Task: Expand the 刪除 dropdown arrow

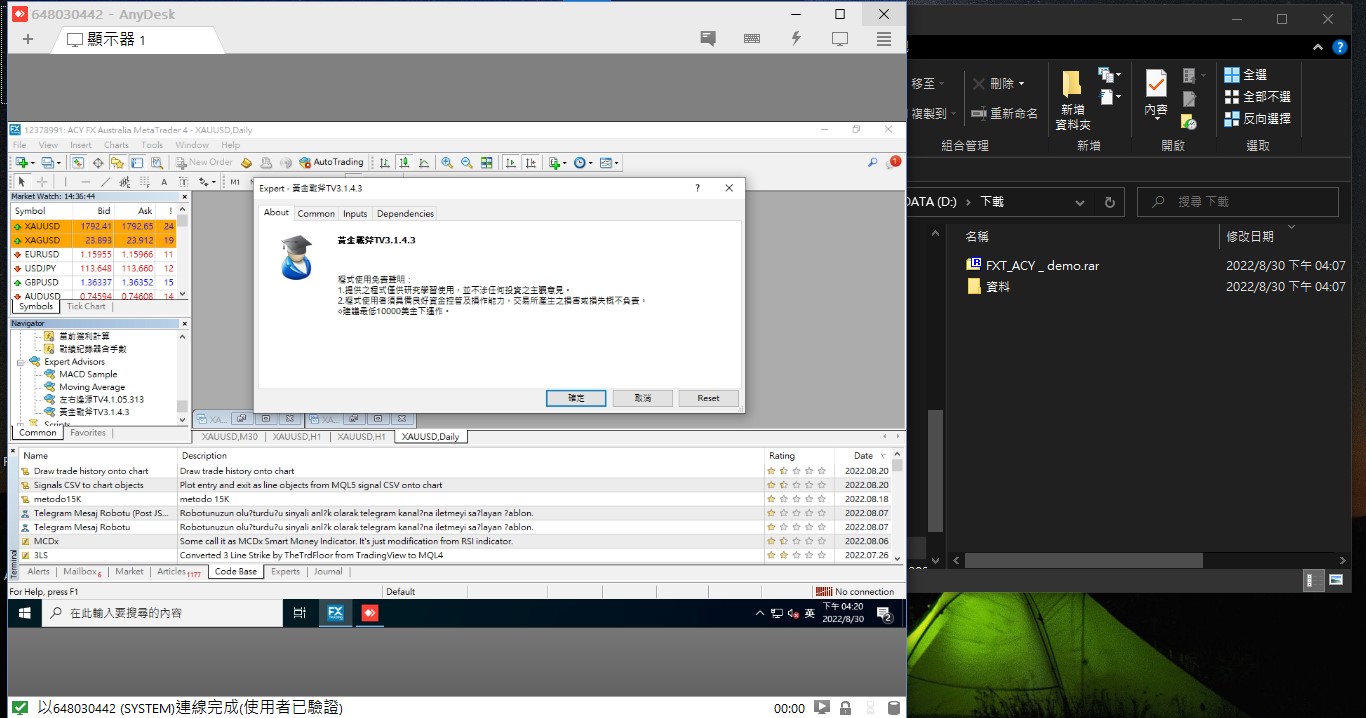Action: click(x=1032, y=84)
